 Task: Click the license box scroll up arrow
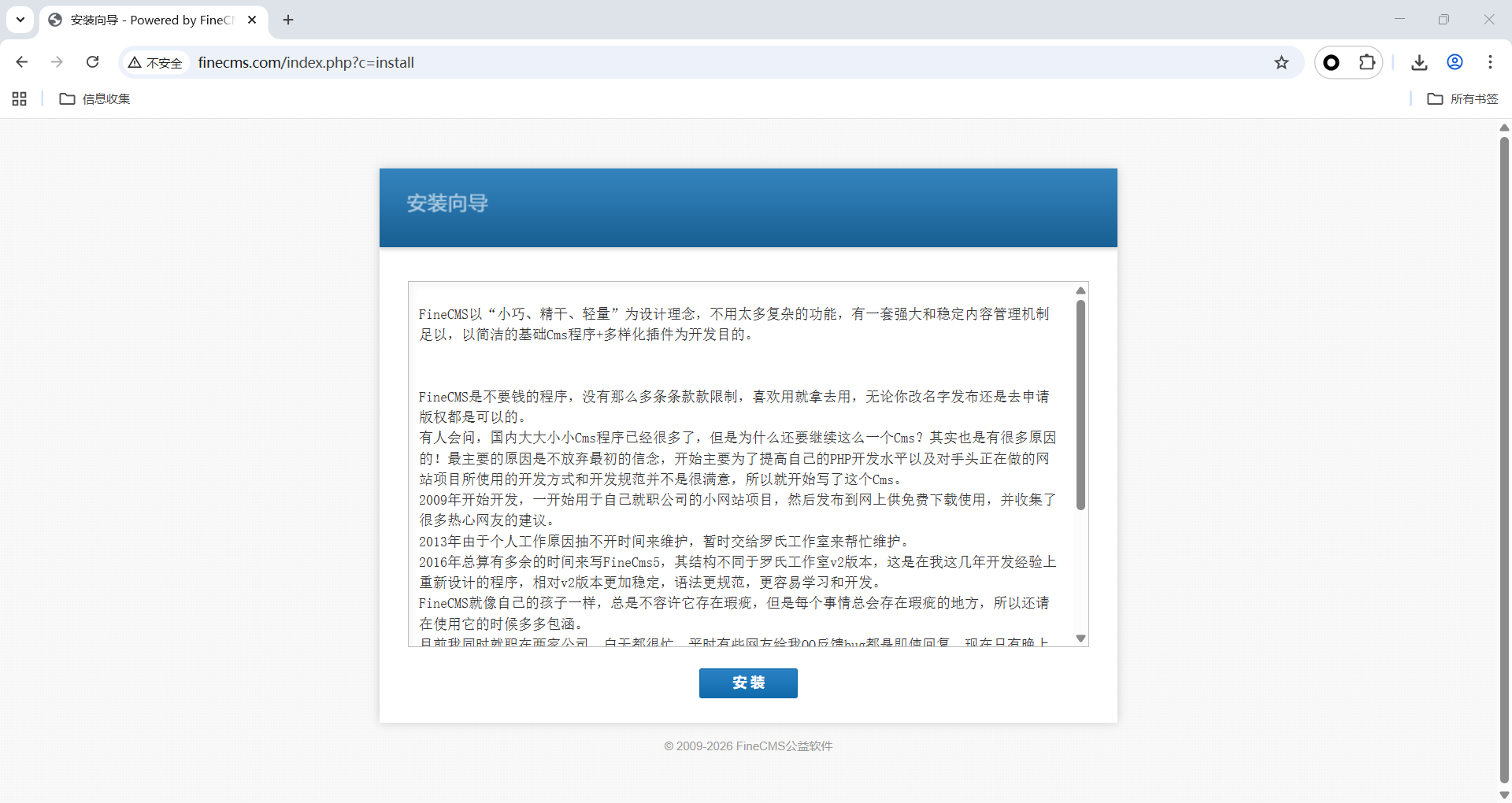1080,290
